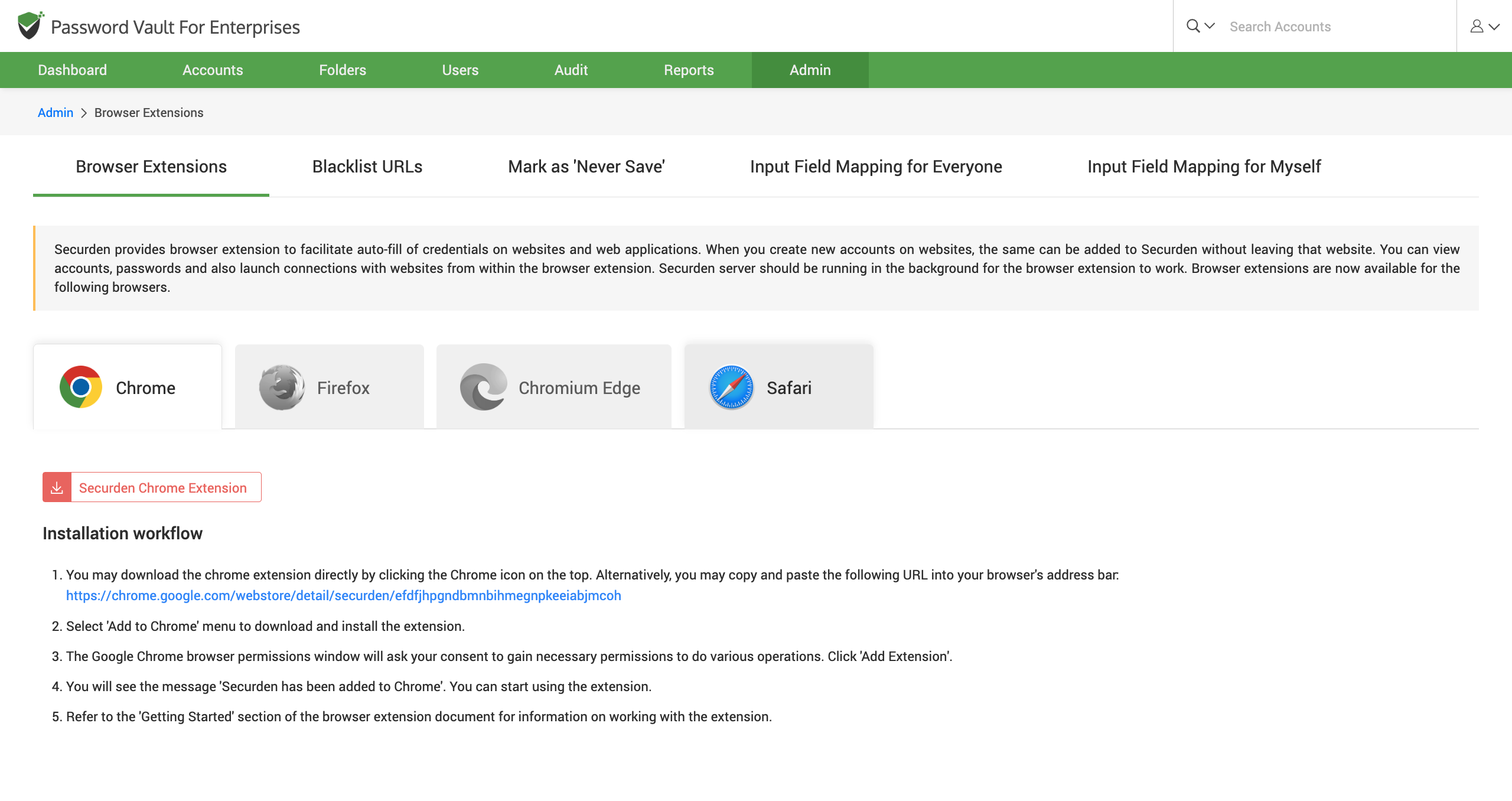Switch to Mark as 'Never Save' tab
This screenshot has width=1512, height=801.
point(586,167)
